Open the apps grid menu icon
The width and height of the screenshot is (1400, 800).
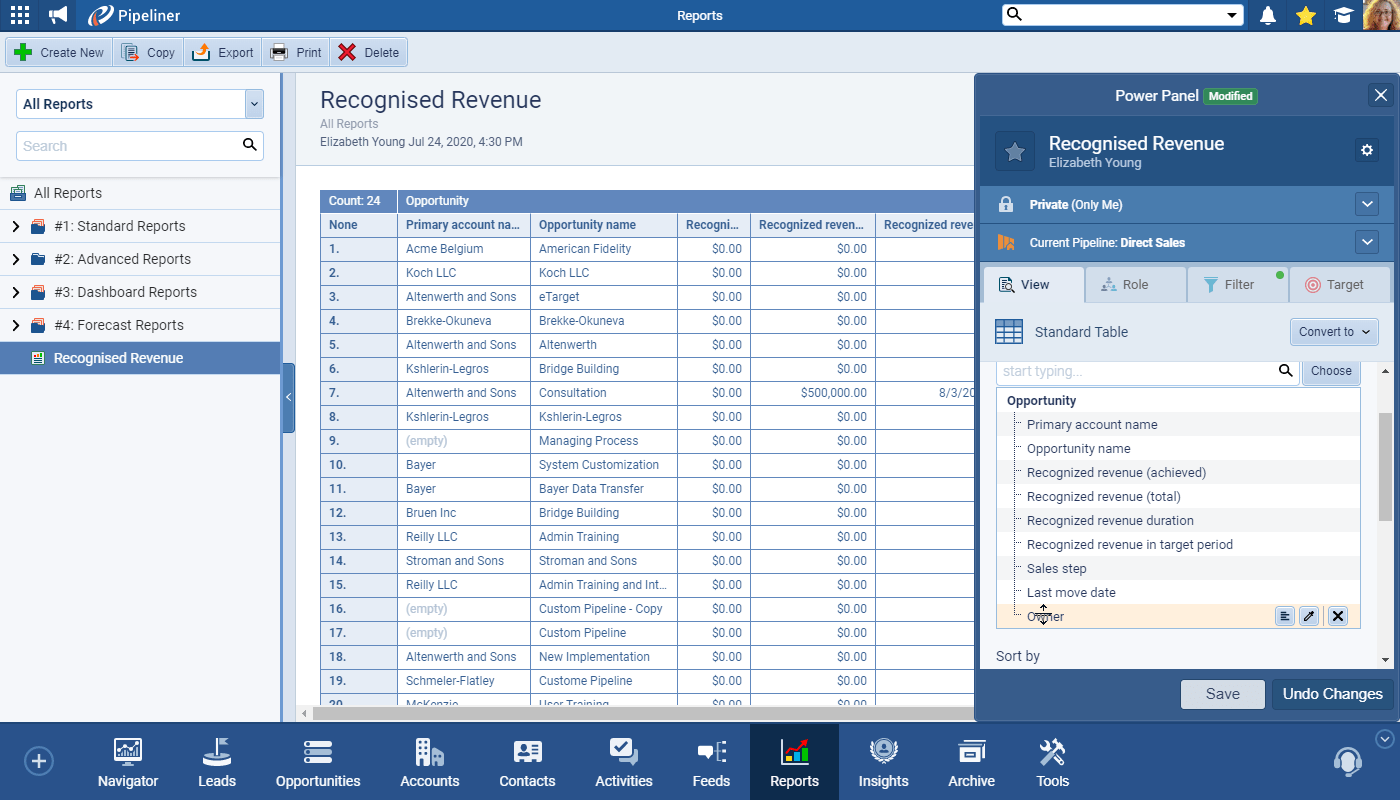pyautogui.click(x=20, y=15)
